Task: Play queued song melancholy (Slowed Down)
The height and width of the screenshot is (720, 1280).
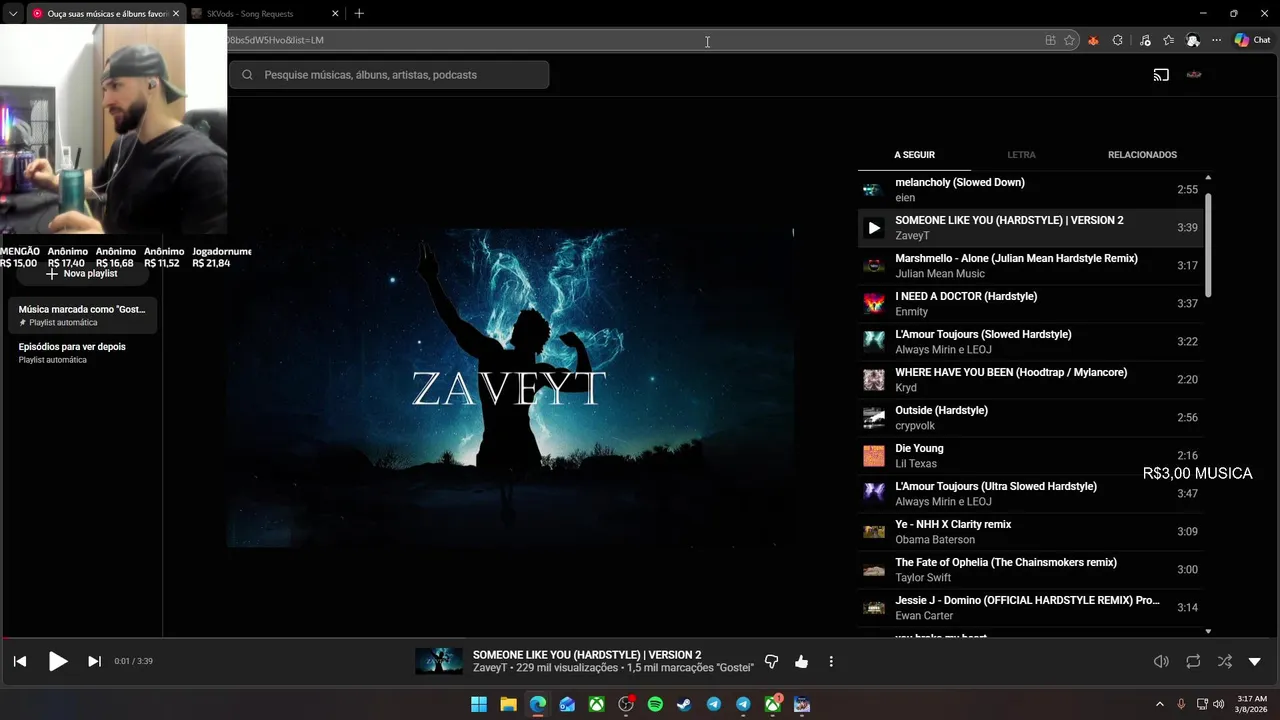Action: pos(1030,190)
